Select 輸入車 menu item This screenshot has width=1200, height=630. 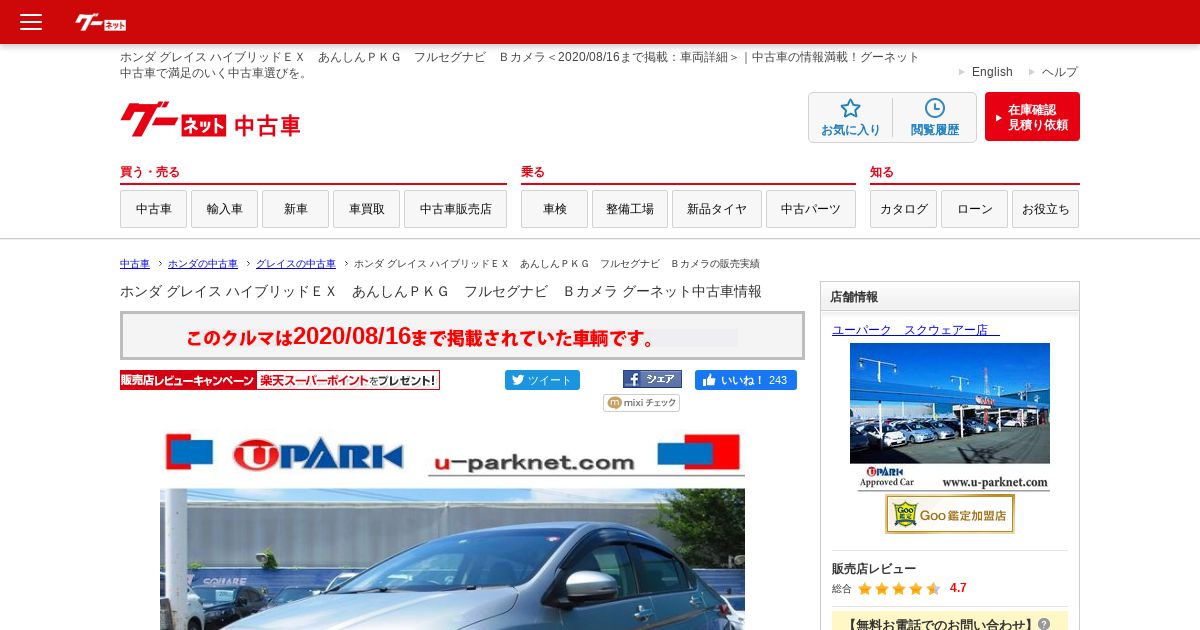tap(225, 209)
